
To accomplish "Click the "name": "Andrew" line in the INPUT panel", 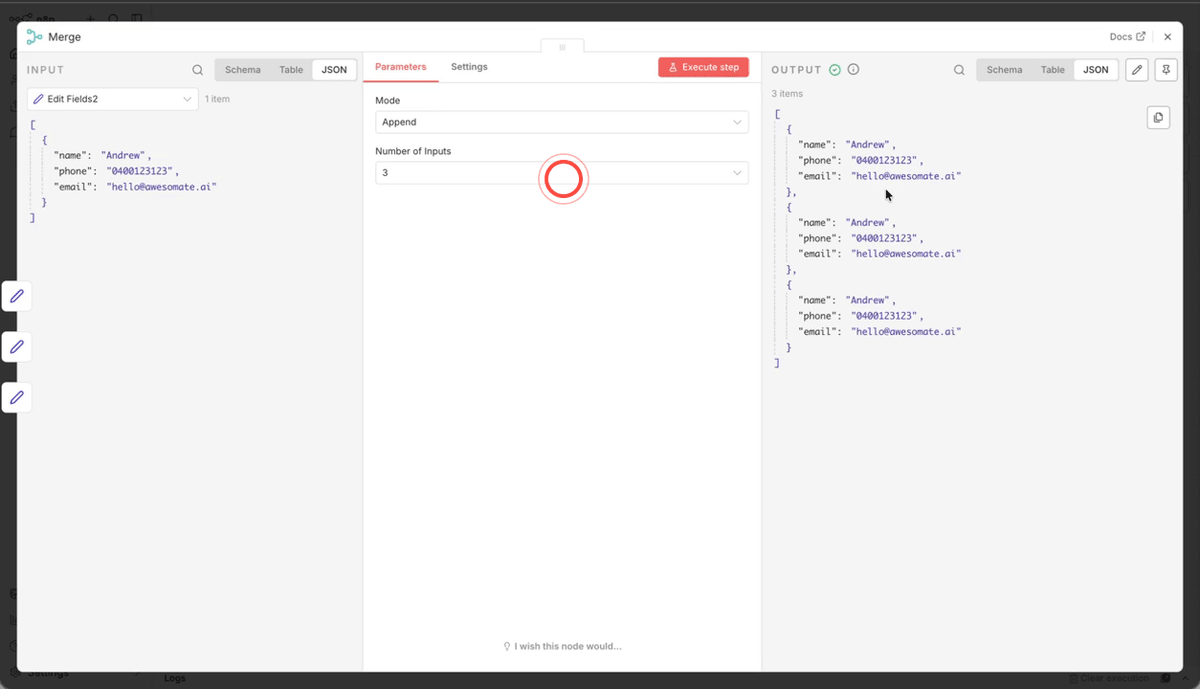I will [x=102, y=156].
